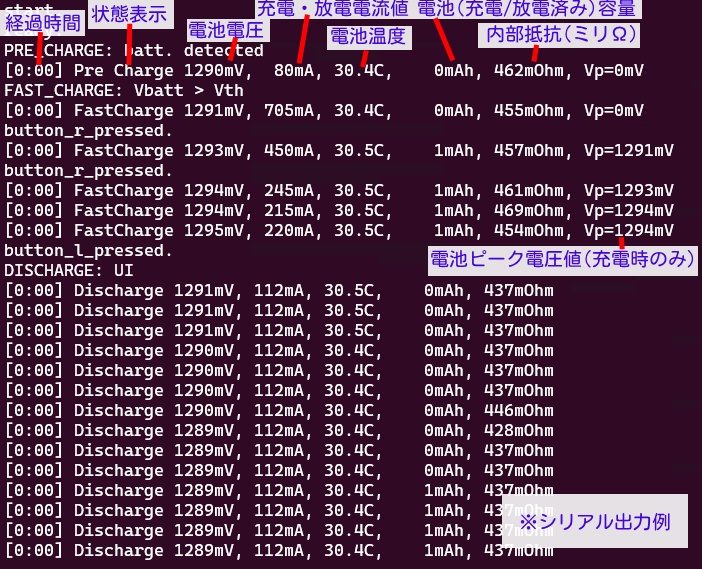702x569 pixels.
Task: Click the 内部抵抗(ミリΩ) annotation label
Action: [x=560, y=35]
